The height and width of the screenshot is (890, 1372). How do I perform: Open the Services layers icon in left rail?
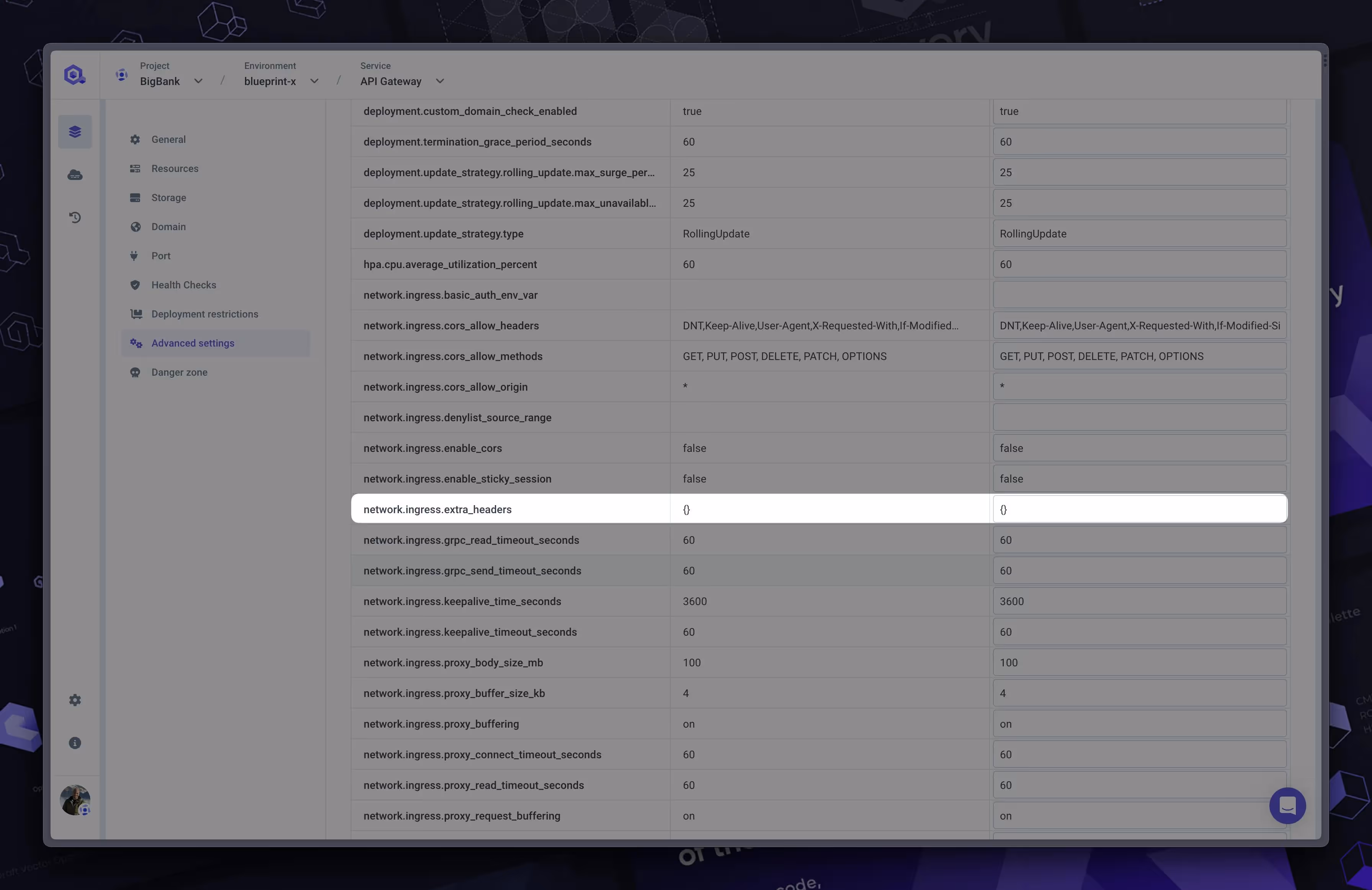(x=75, y=131)
